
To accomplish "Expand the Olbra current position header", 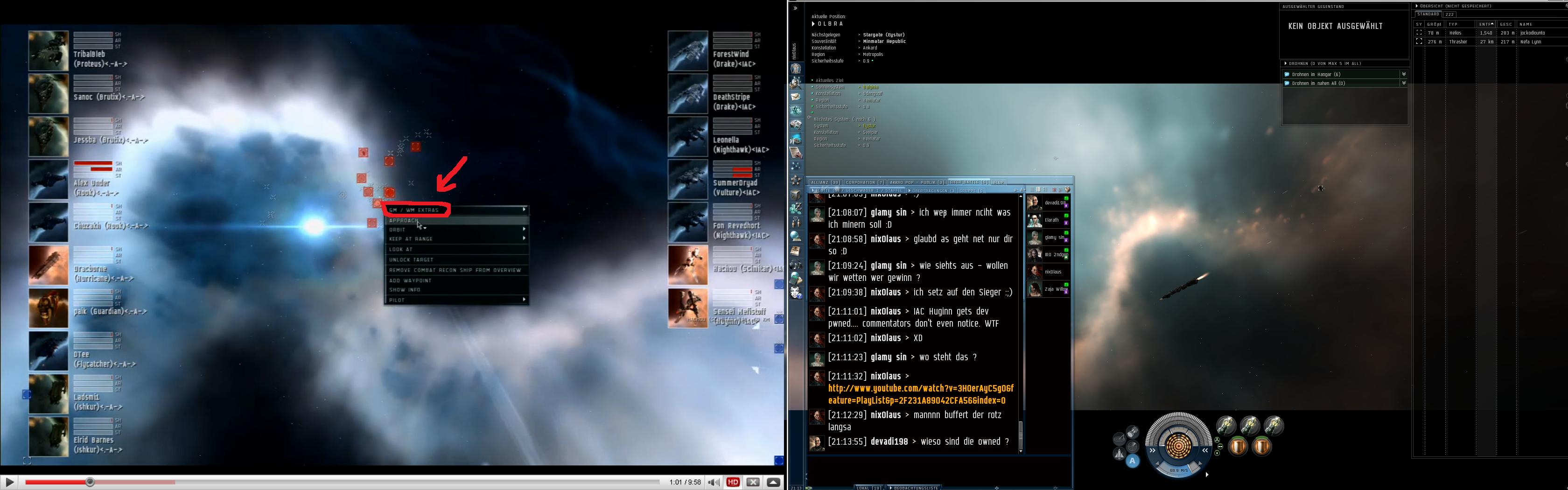I will (x=813, y=24).
